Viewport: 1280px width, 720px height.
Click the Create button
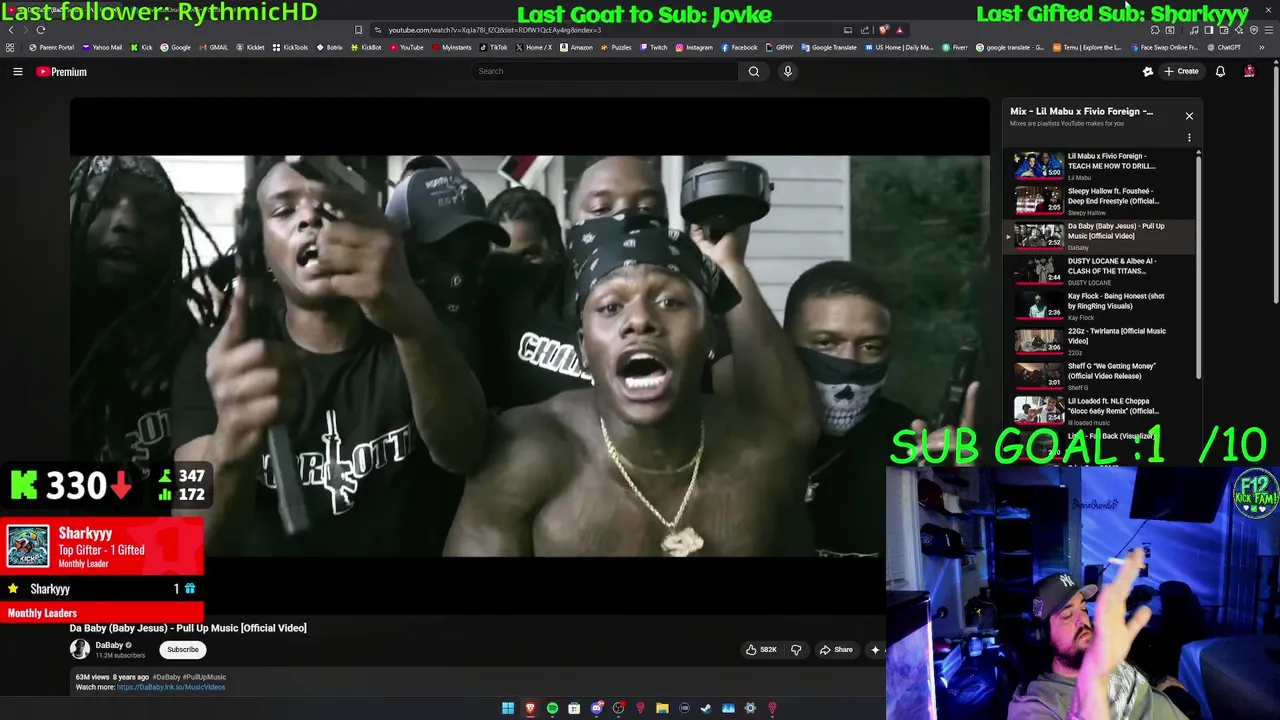(1181, 72)
